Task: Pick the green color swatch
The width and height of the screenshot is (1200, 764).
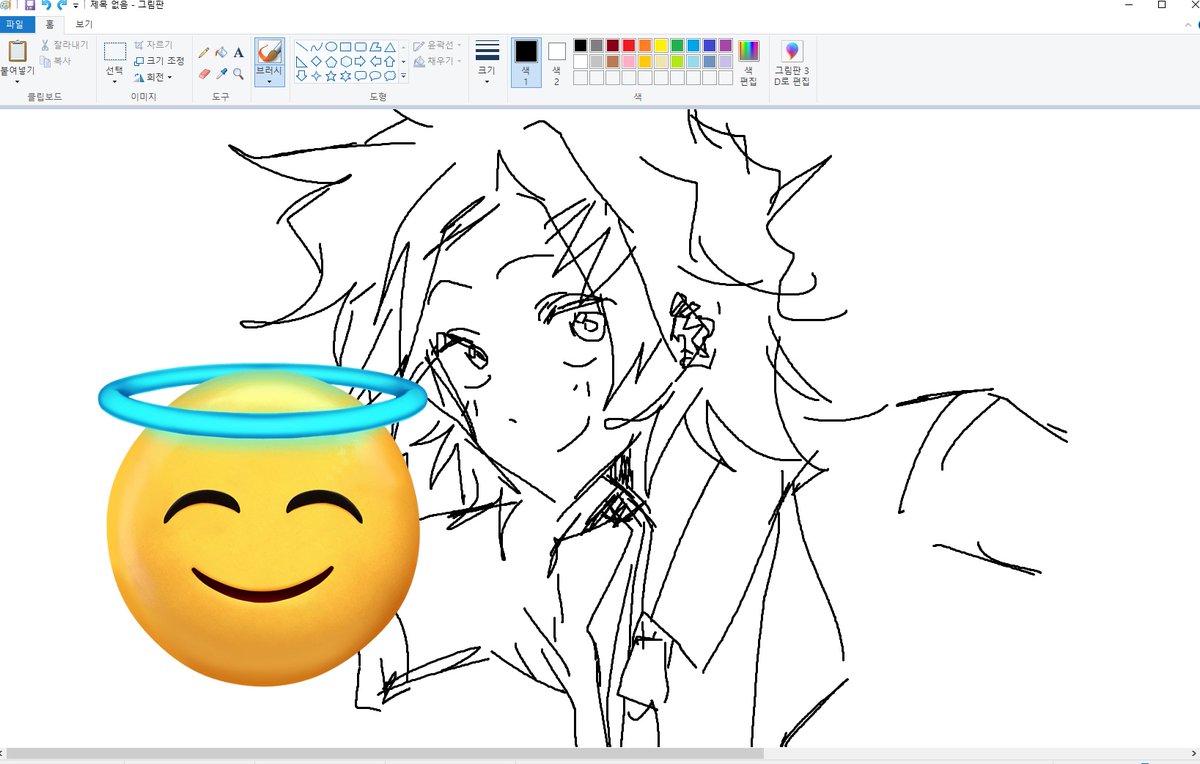Action: point(677,46)
